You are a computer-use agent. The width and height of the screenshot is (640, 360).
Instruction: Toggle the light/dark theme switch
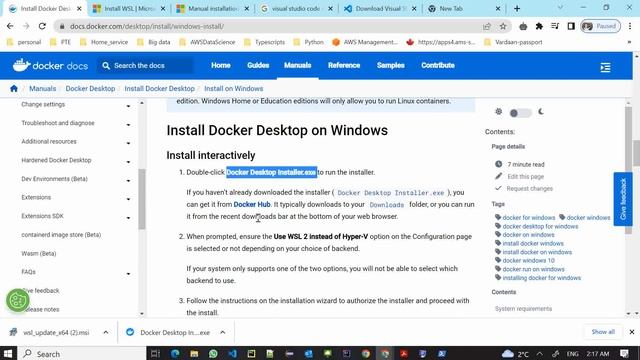[520, 113]
